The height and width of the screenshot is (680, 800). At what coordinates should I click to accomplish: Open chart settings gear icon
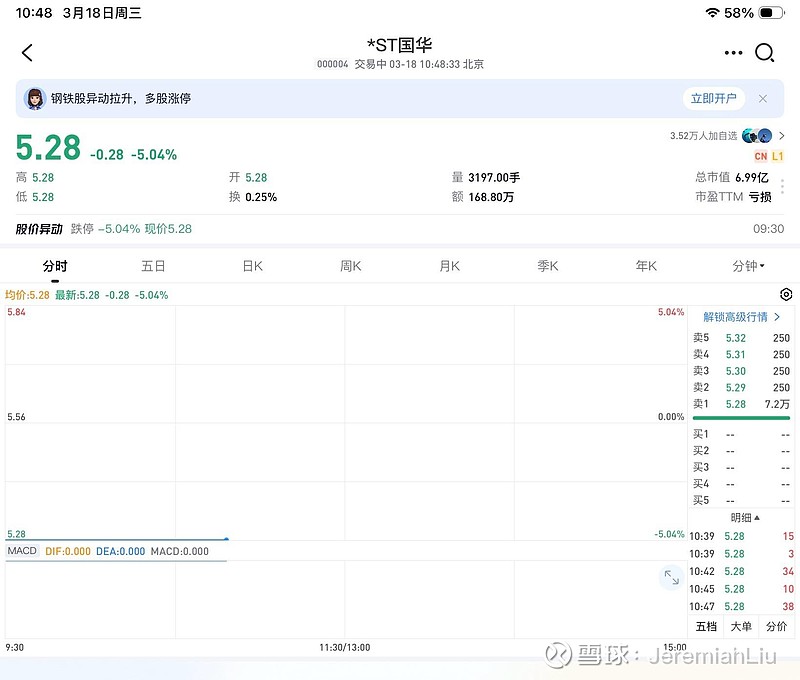click(x=786, y=295)
